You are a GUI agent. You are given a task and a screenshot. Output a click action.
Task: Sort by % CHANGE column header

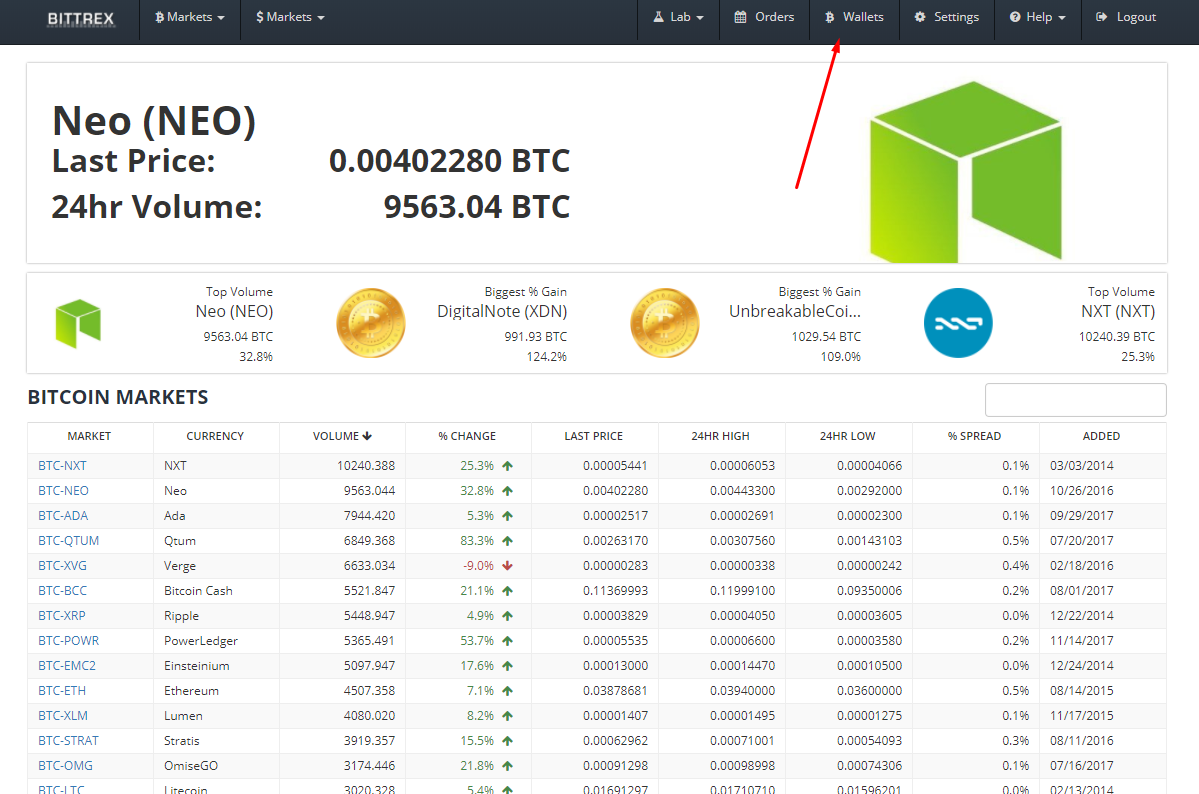[x=467, y=436]
